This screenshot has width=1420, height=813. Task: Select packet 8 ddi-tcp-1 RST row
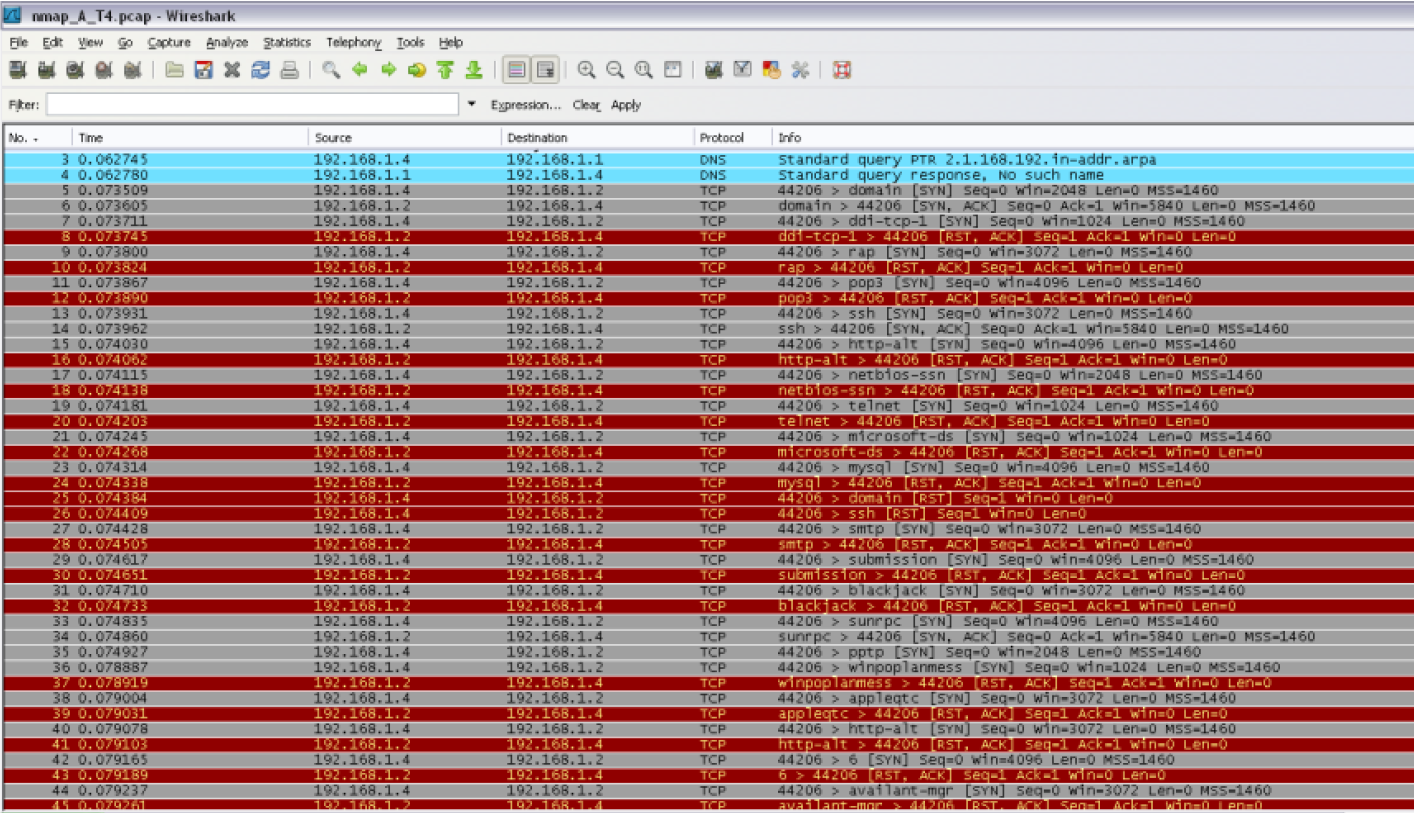coord(709,237)
